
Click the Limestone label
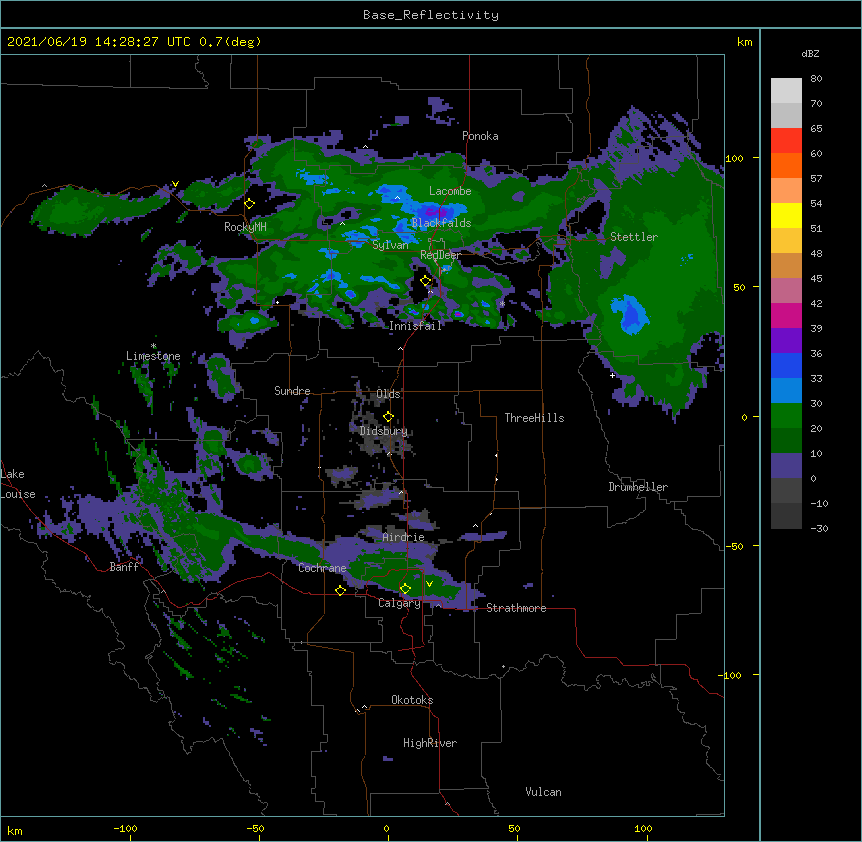[153, 356]
